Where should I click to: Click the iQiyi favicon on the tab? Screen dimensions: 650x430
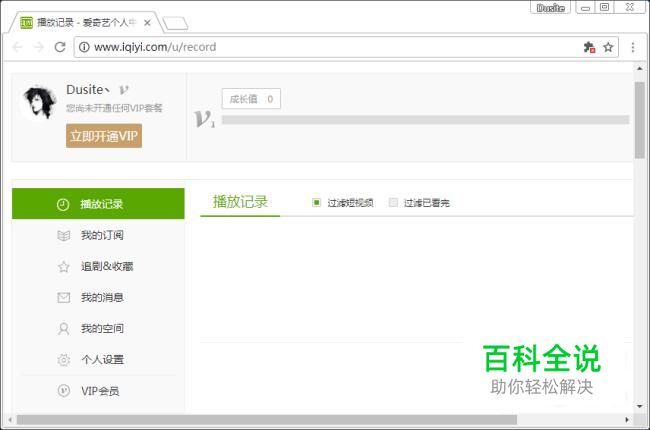(x=27, y=22)
